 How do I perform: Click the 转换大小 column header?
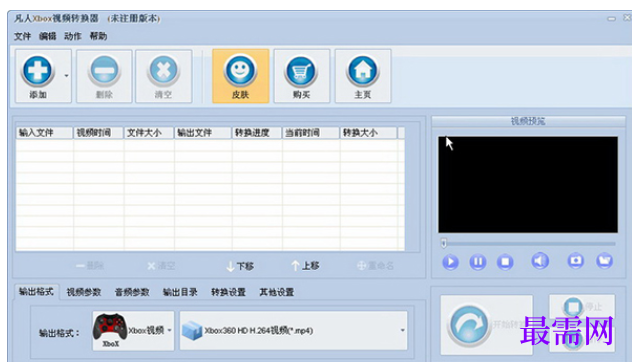(368, 133)
